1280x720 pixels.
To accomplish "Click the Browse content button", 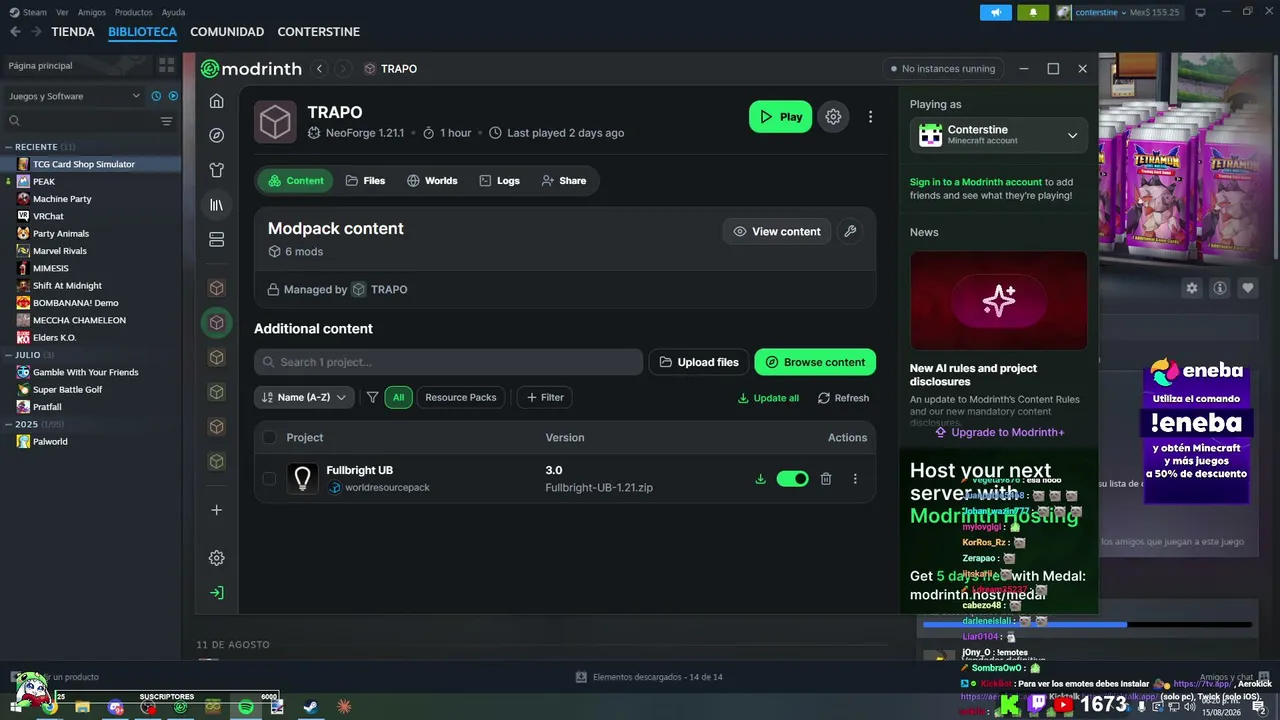I will (x=815, y=362).
